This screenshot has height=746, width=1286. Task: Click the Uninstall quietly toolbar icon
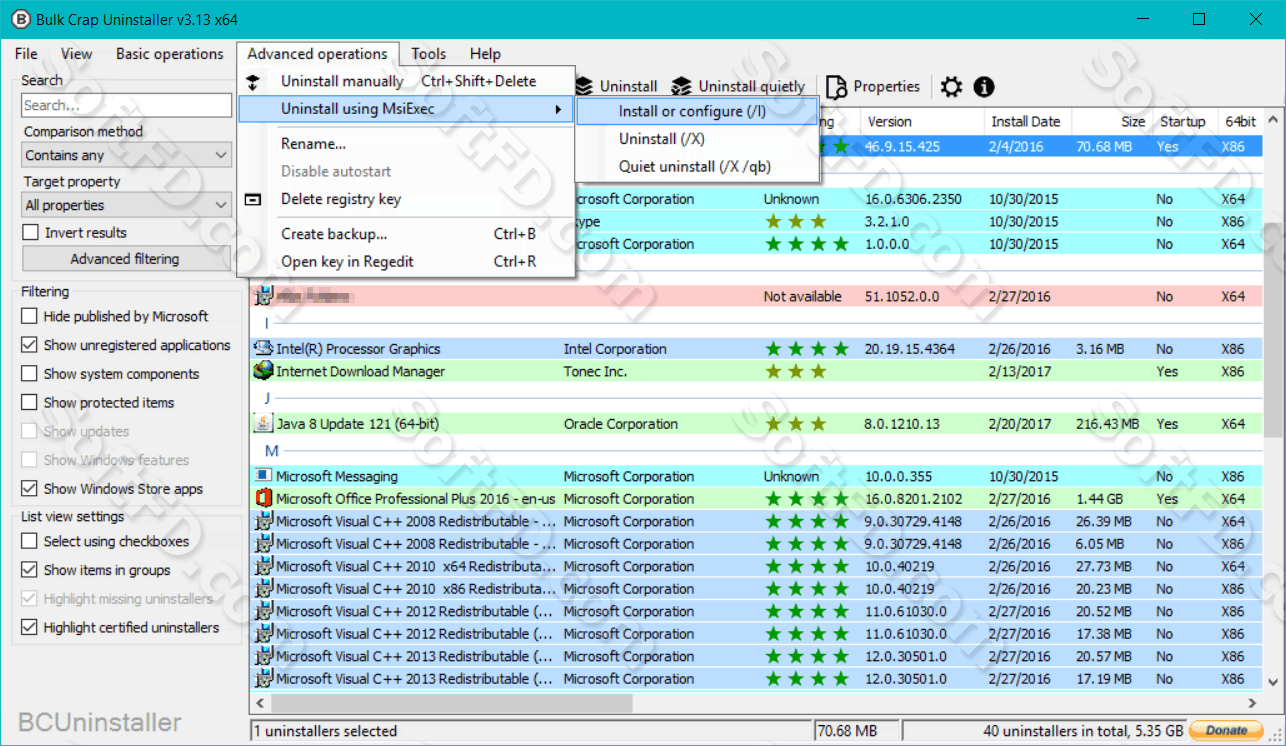(x=682, y=87)
